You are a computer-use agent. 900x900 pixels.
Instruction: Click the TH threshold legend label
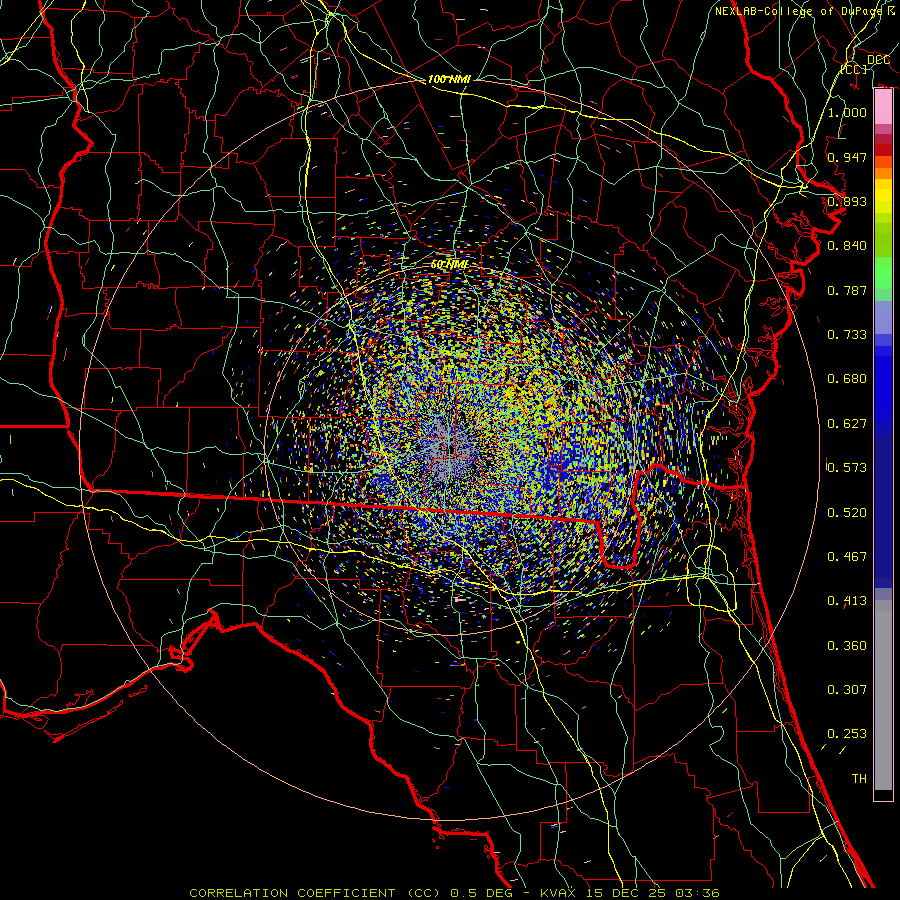[859, 779]
